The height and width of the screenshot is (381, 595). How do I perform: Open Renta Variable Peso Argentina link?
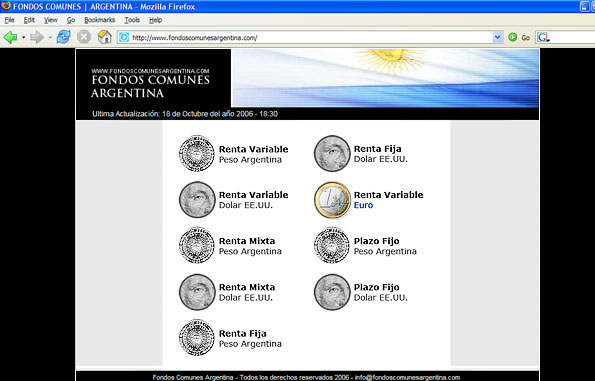coord(253,154)
